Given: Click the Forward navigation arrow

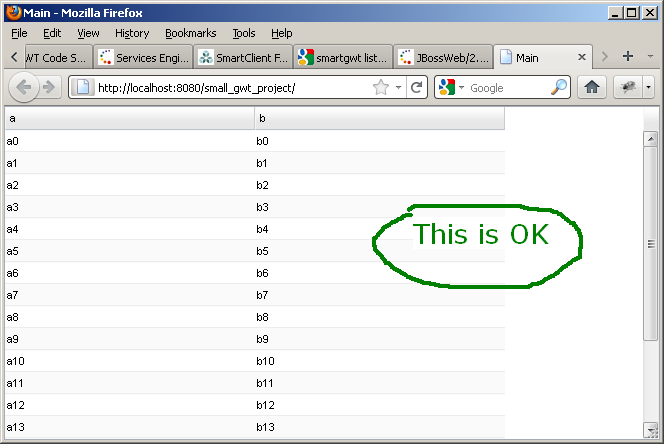Looking at the screenshot, I should tap(50, 88).
